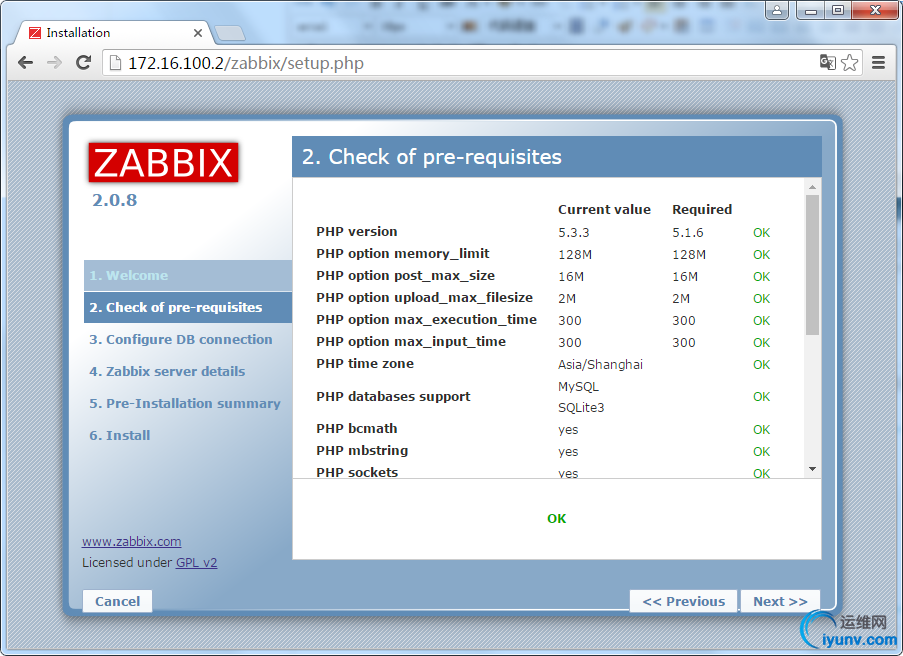Open the Chrome hamburger menu
The width and height of the screenshot is (903, 656).
click(878, 62)
